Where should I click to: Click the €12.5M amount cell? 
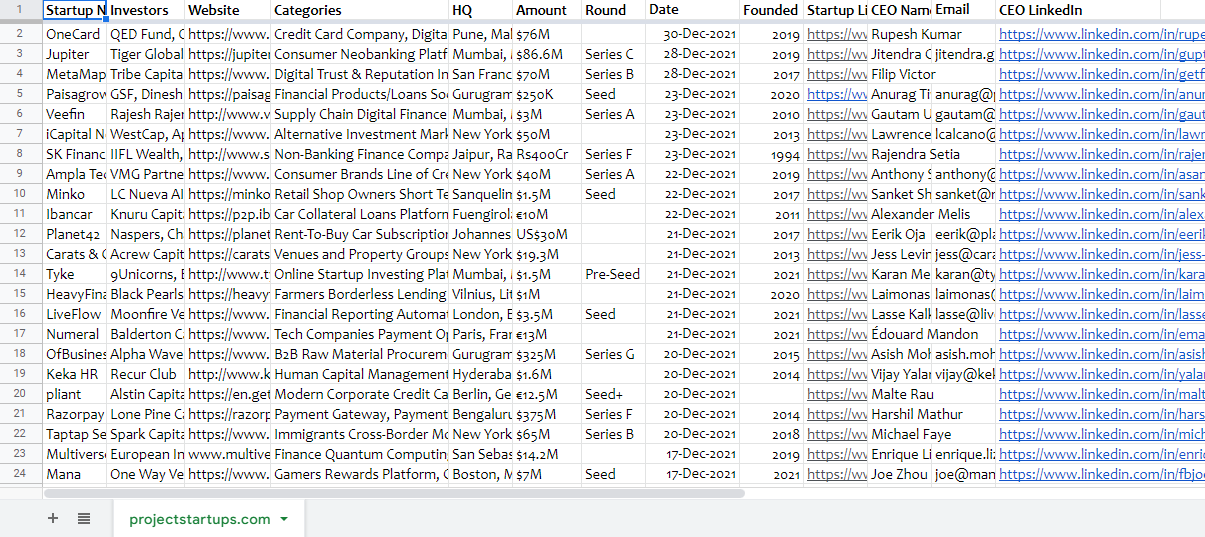pos(547,394)
